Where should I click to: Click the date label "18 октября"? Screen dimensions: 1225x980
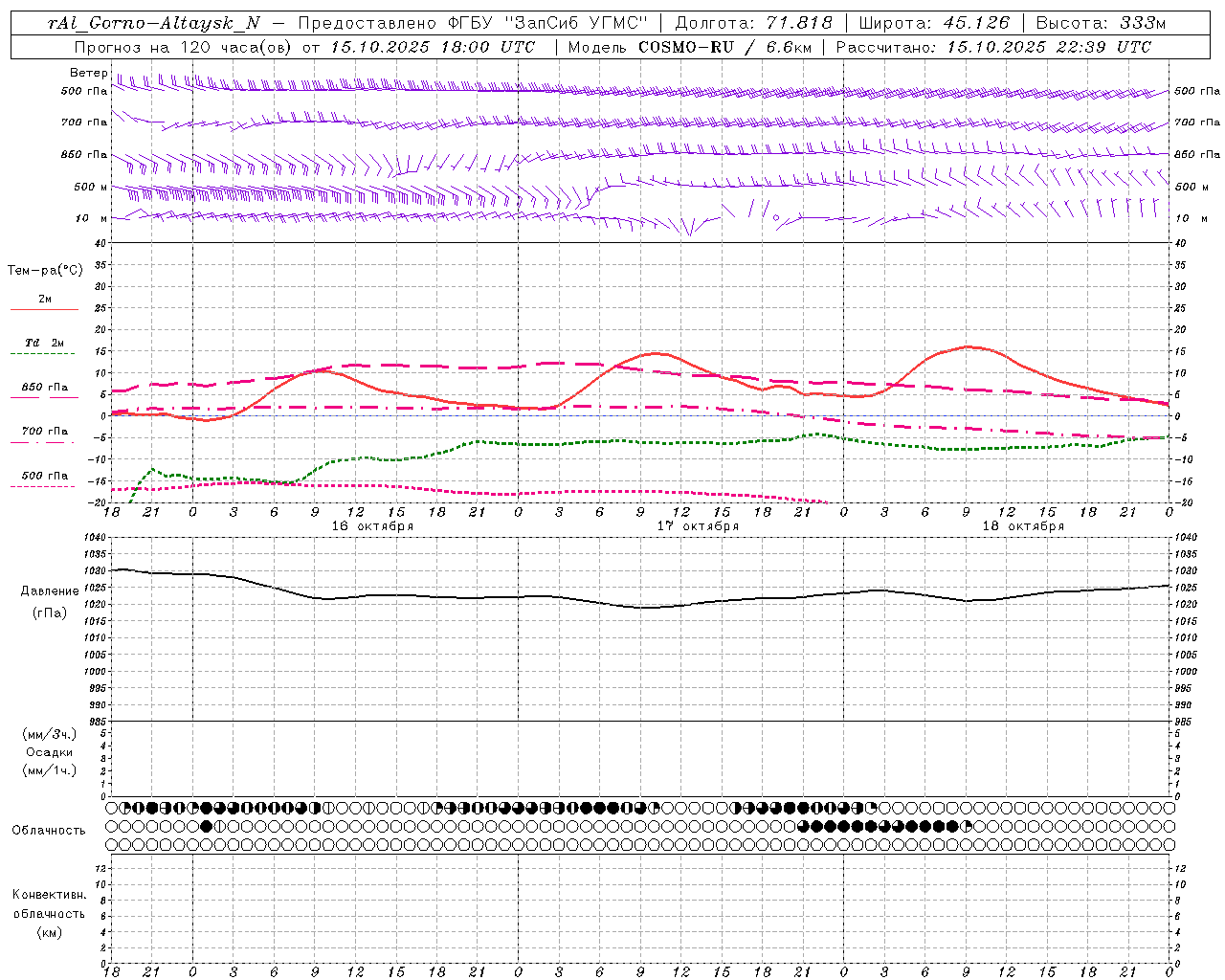[x=1023, y=526]
